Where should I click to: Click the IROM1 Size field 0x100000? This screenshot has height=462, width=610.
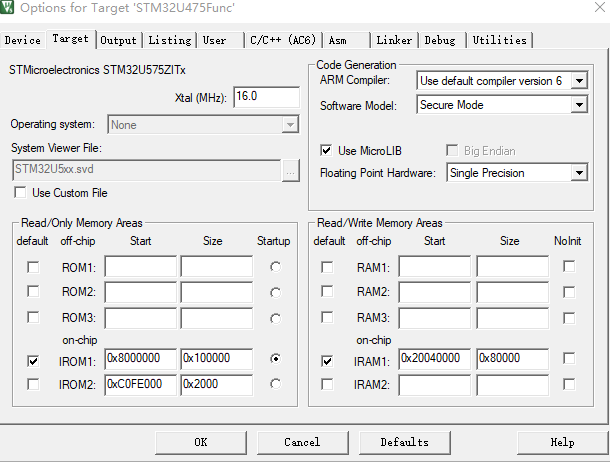217,359
